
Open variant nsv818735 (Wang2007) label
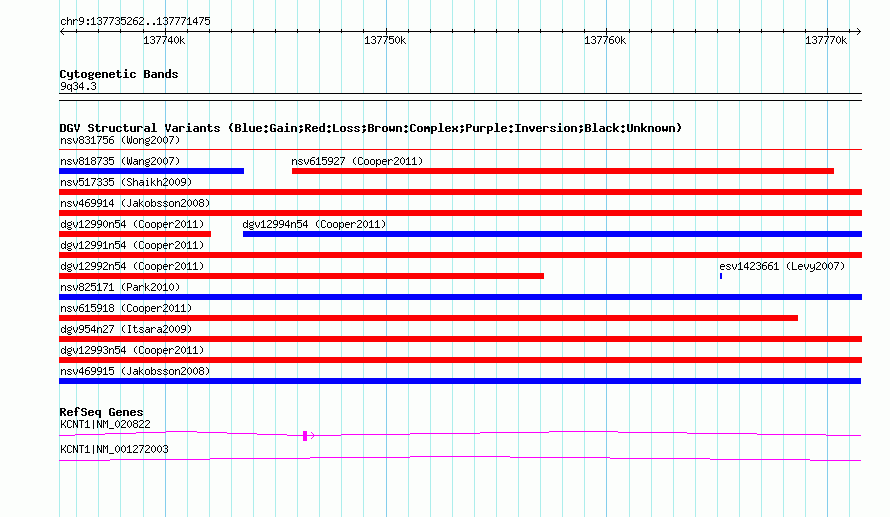tap(120, 161)
